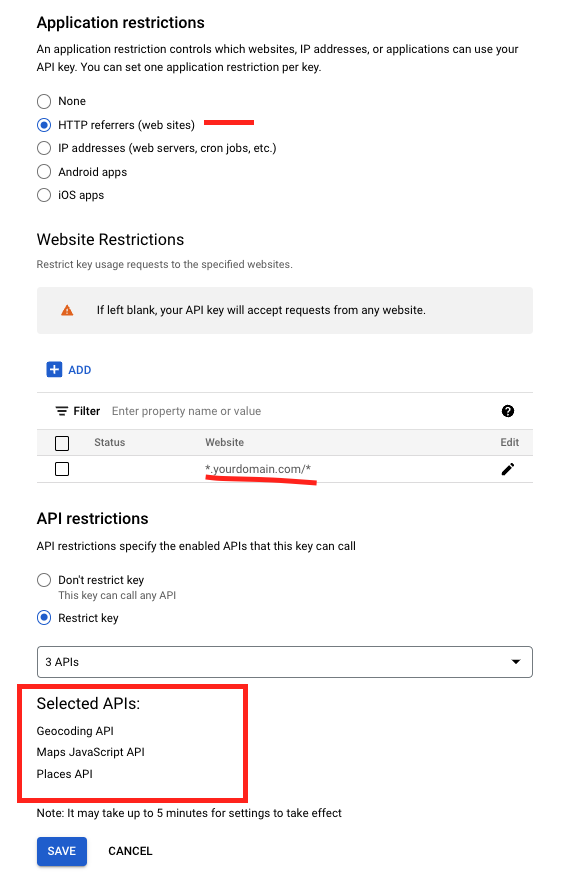Select iOS apps restriction
The height and width of the screenshot is (875, 569).
44,195
